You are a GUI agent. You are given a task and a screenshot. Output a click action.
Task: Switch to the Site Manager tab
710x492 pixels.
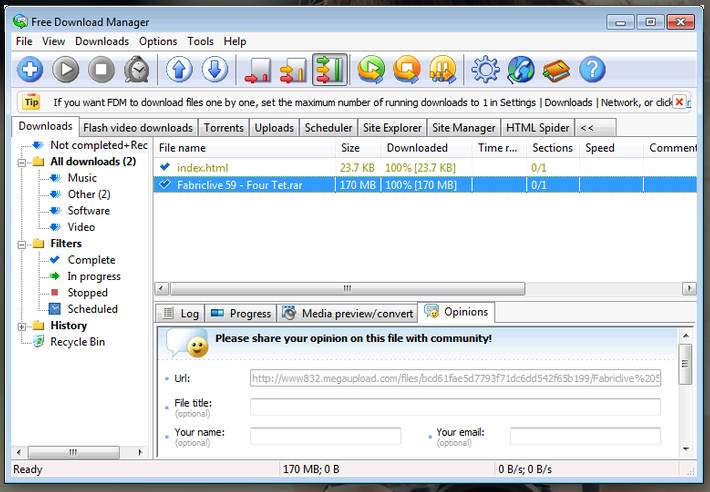(464, 128)
